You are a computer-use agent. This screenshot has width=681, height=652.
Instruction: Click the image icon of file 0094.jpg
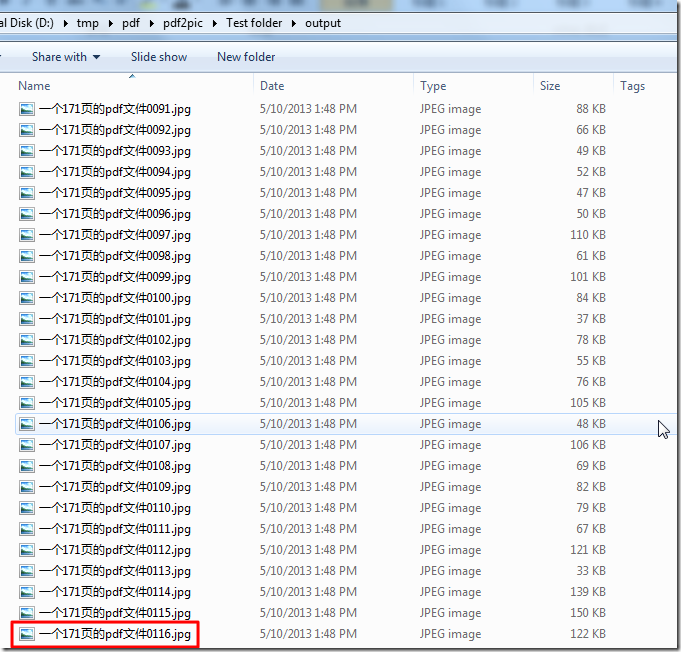click(x=26, y=172)
